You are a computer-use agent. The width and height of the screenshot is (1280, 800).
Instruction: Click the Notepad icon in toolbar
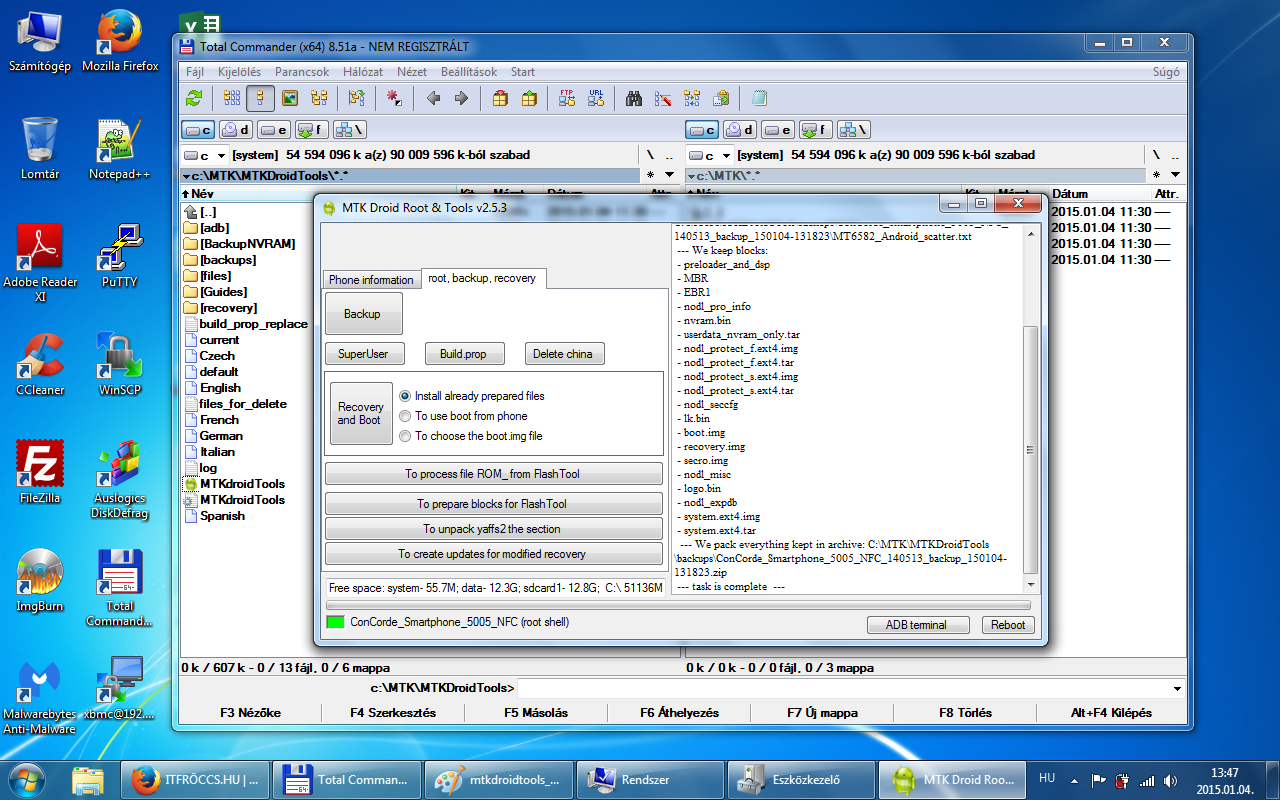point(758,98)
